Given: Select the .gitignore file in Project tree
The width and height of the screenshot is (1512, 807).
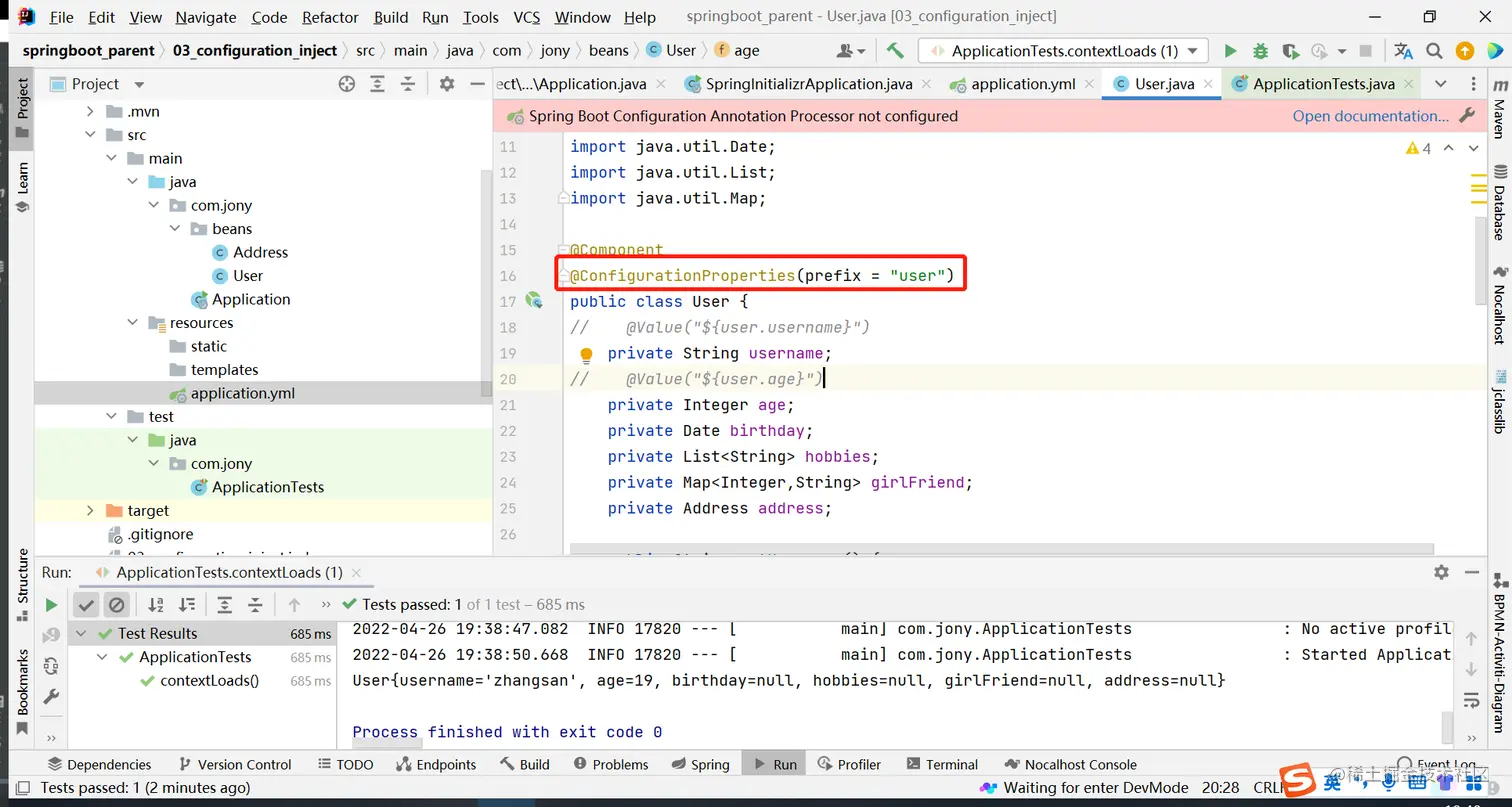Looking at the screenshot, I should 160,535.
